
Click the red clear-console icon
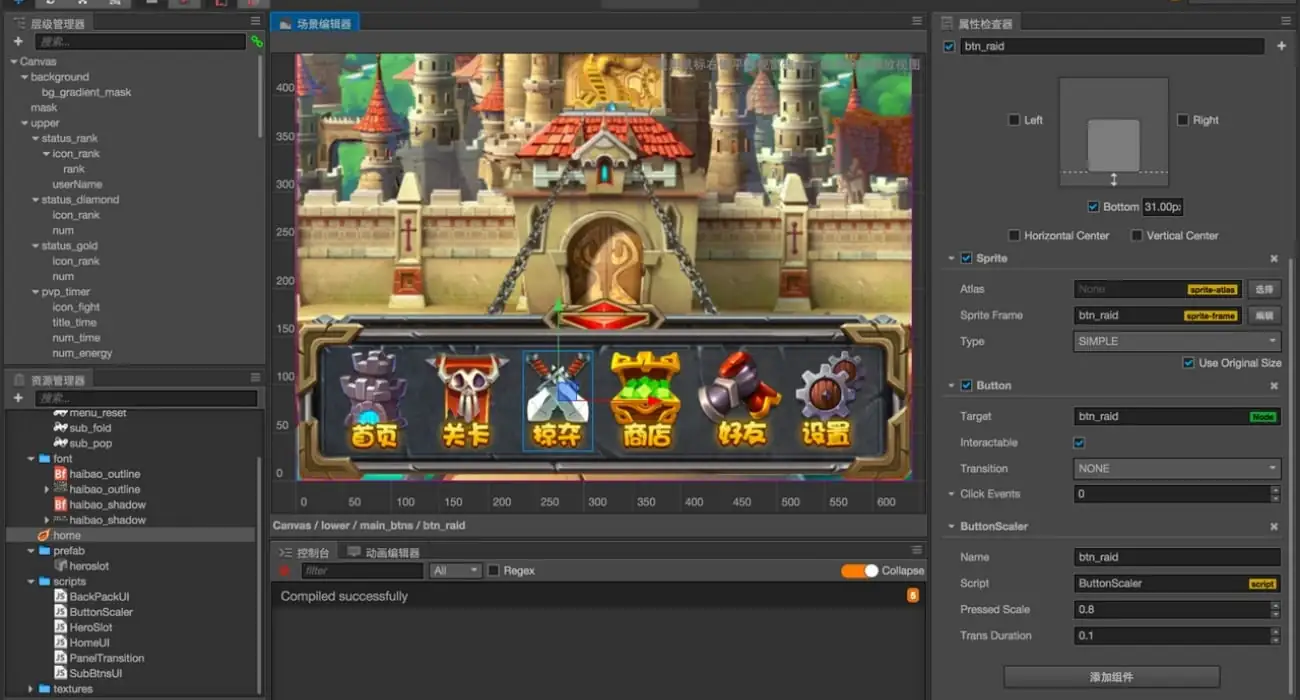point(285,570)
